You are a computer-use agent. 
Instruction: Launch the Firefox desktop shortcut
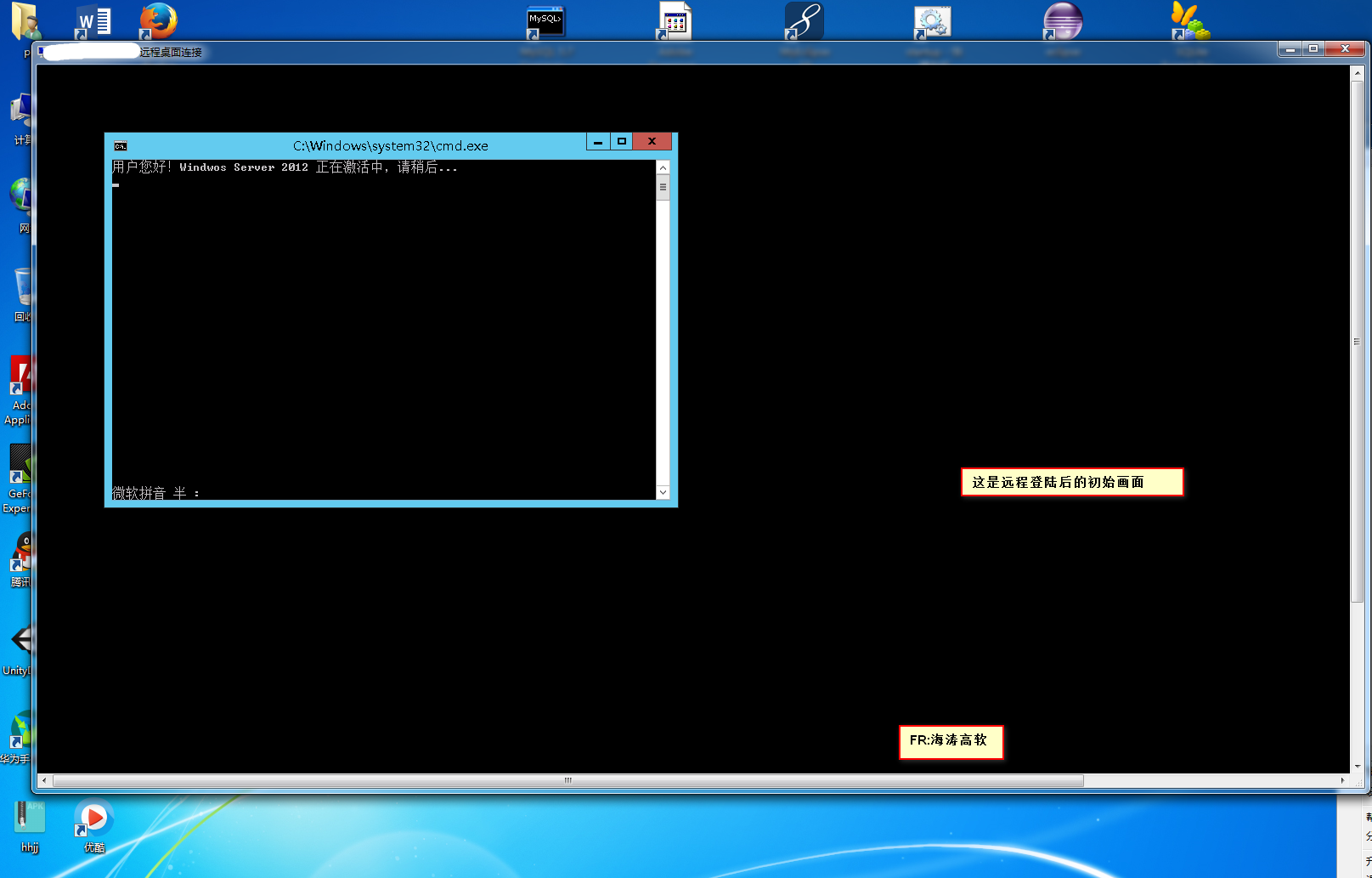(158, 21)
